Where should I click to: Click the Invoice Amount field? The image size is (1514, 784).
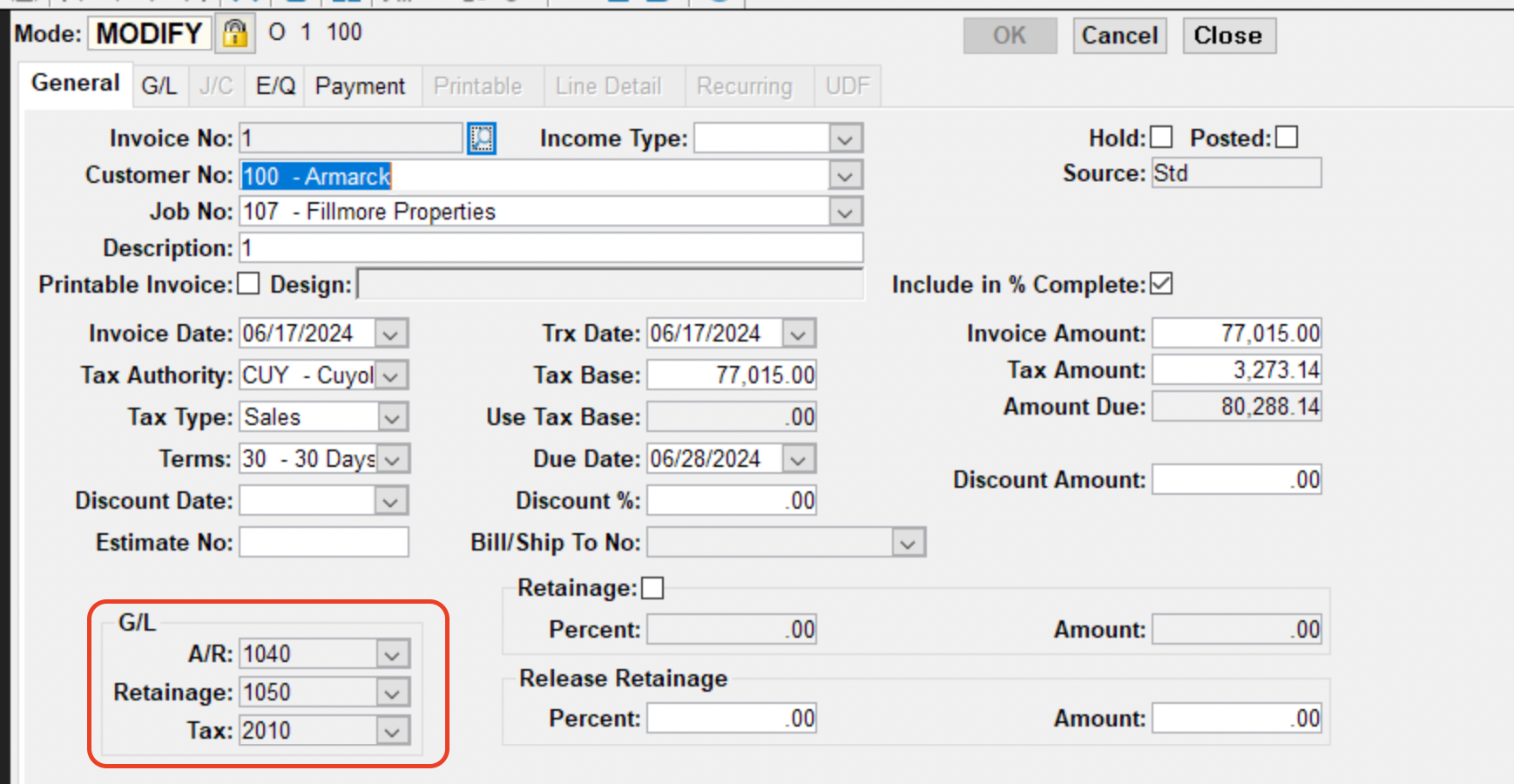coord(1237,334)
